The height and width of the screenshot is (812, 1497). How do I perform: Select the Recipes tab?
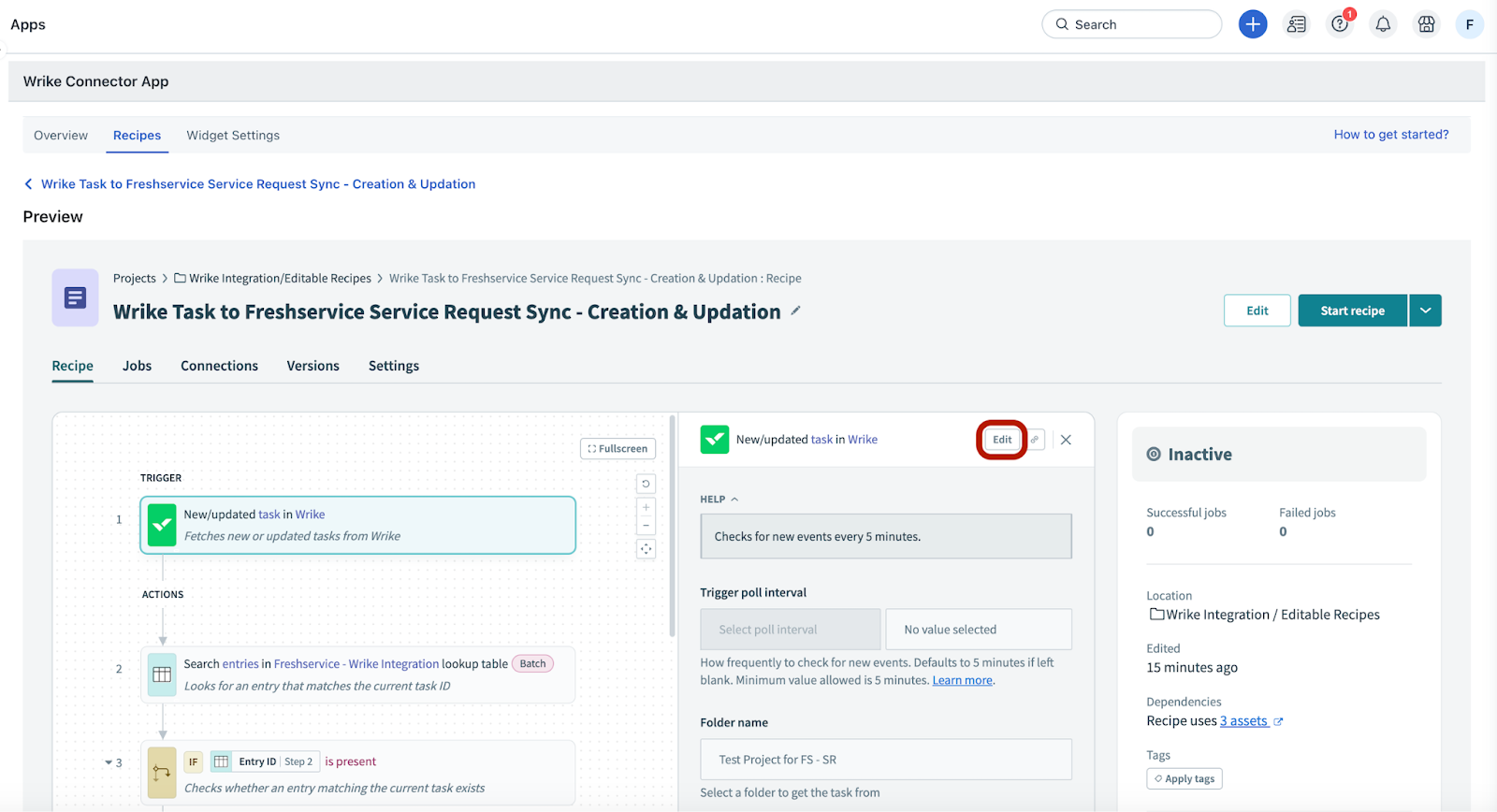[137, 136]
